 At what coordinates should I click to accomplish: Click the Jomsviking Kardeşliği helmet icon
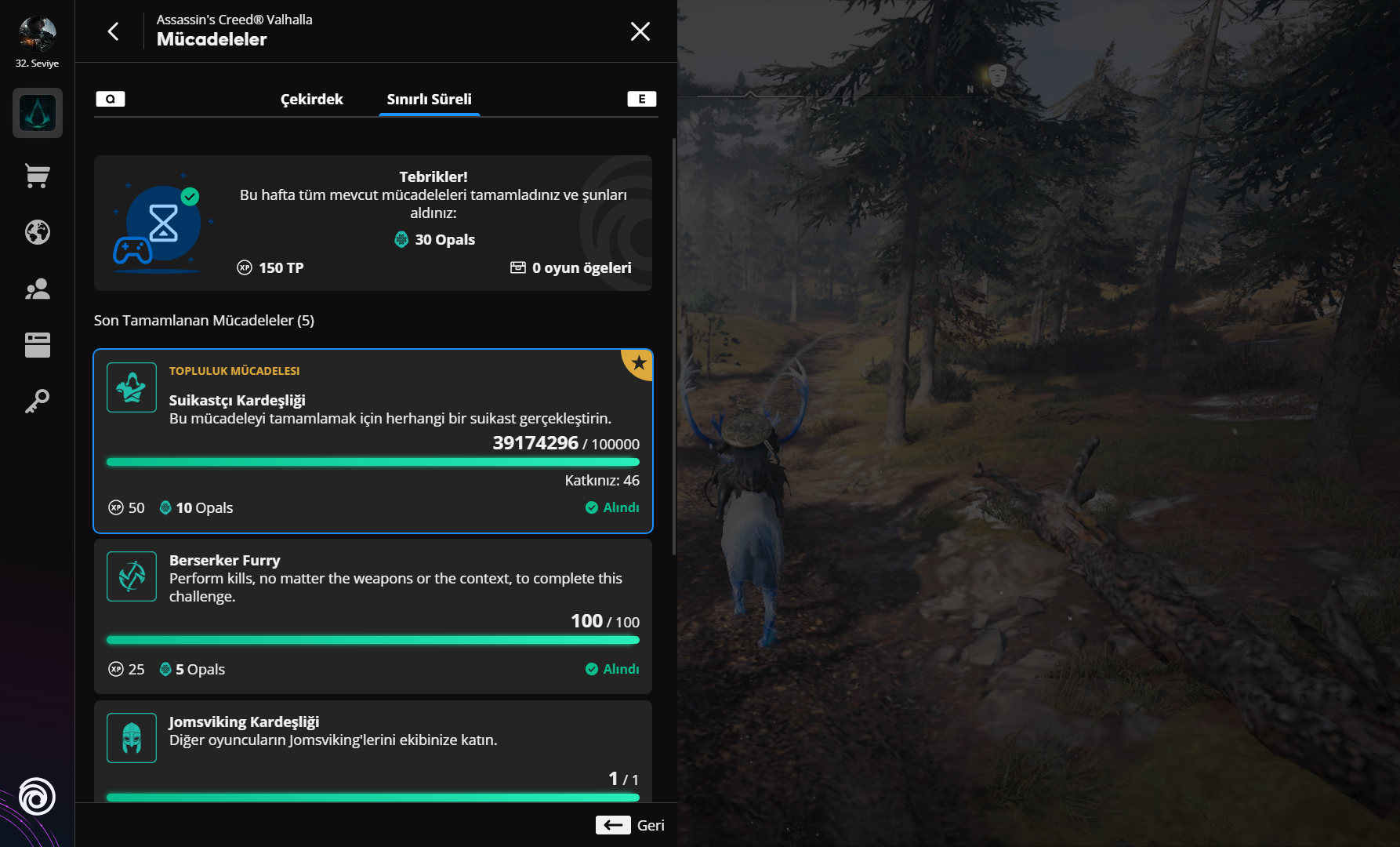tap(132, 738)
